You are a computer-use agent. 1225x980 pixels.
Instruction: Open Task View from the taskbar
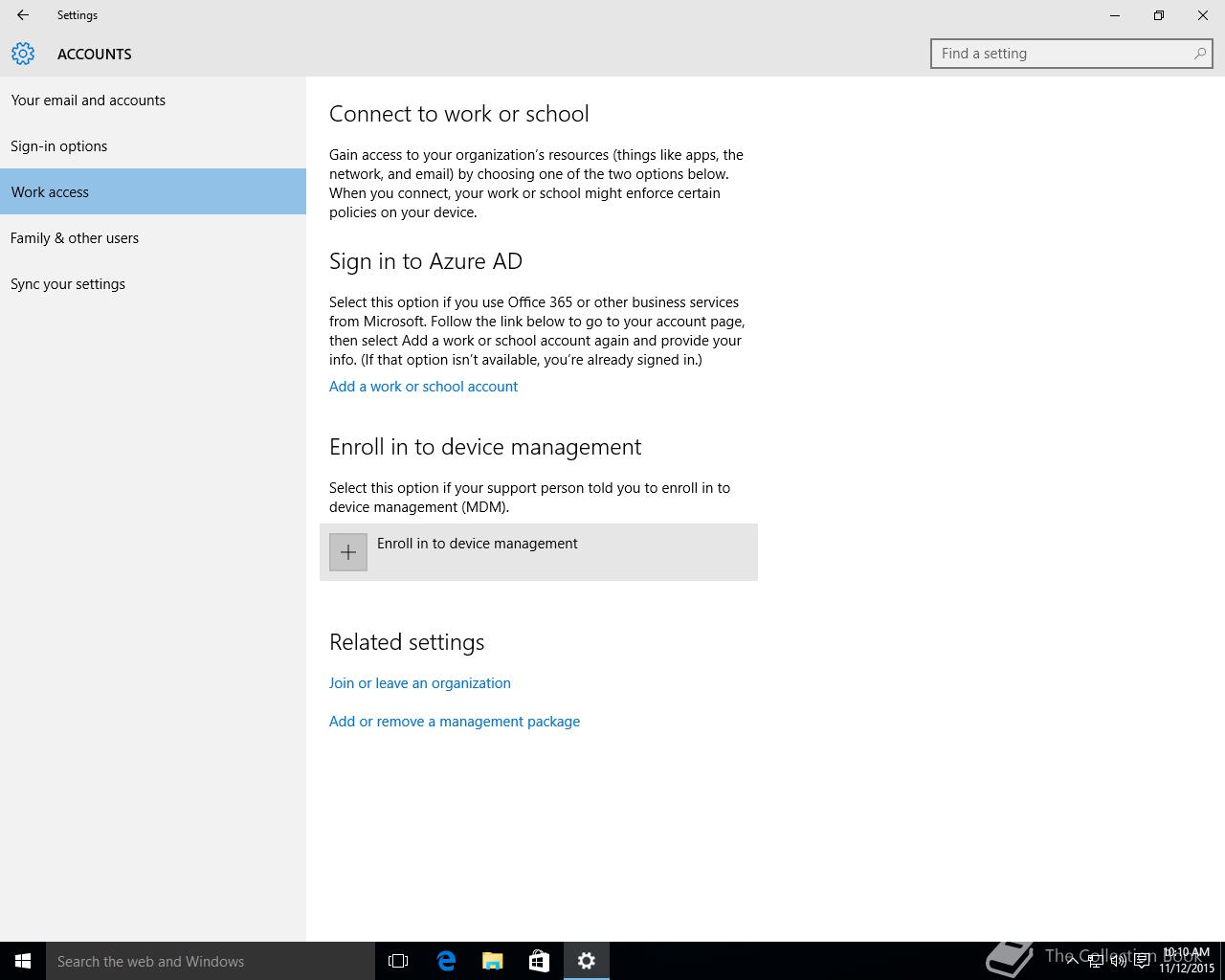(398, 961)
